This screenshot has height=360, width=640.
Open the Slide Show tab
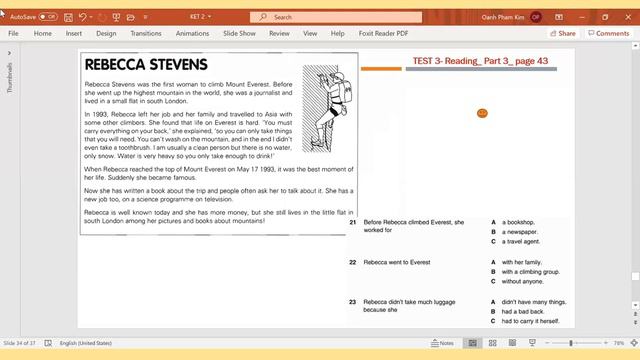239,33
